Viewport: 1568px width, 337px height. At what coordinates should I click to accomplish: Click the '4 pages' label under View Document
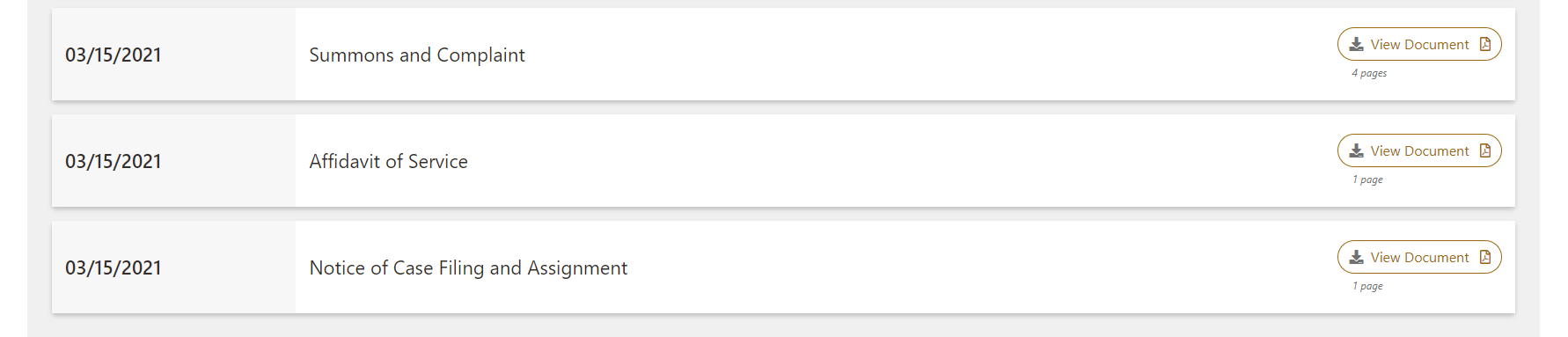1369,73
